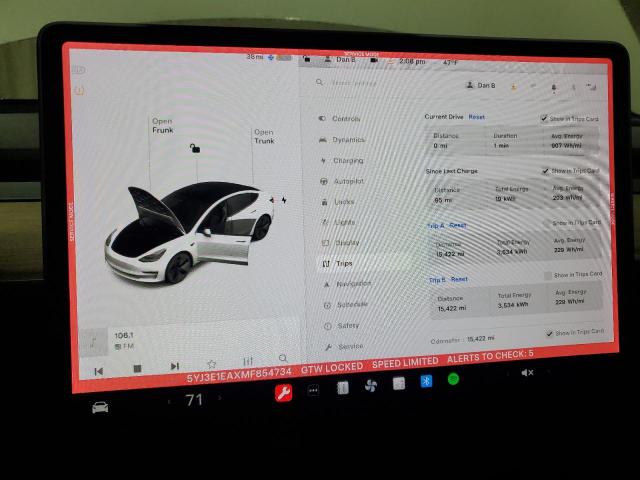Tap the notifications bell icon

553,87
